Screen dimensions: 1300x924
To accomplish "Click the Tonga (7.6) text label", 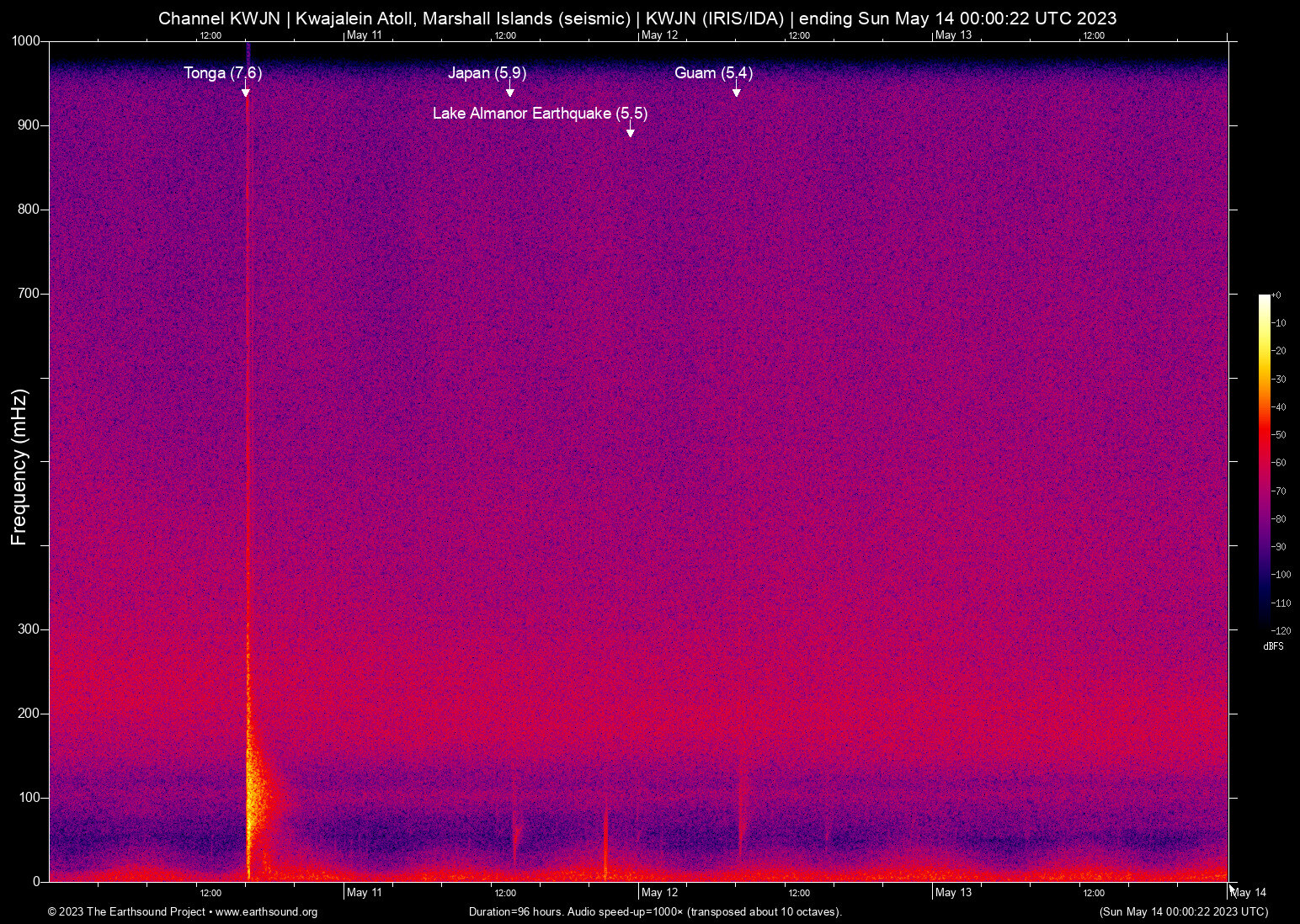I will (222, 73).
